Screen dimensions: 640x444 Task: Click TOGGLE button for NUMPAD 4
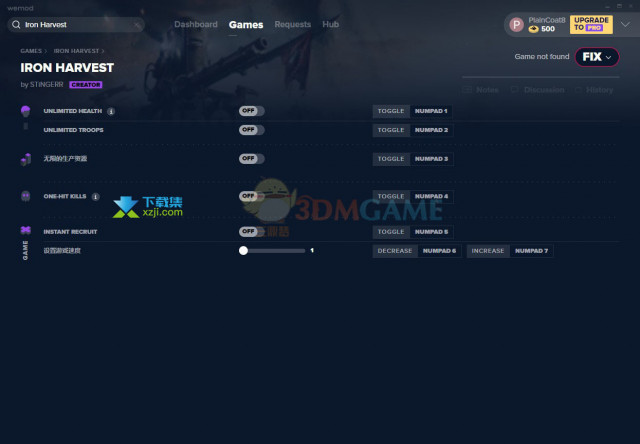pos(391,196)
